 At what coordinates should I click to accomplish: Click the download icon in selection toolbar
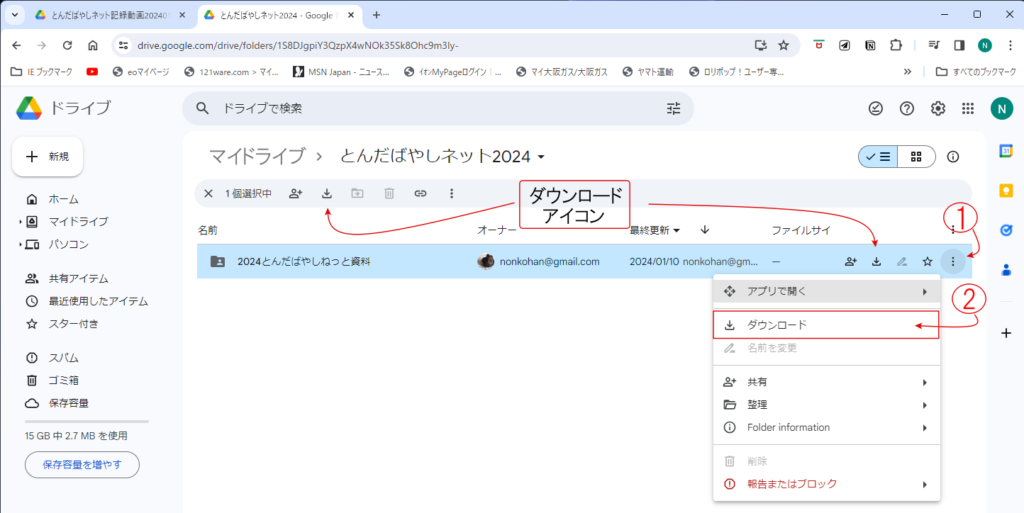(327, 193)
